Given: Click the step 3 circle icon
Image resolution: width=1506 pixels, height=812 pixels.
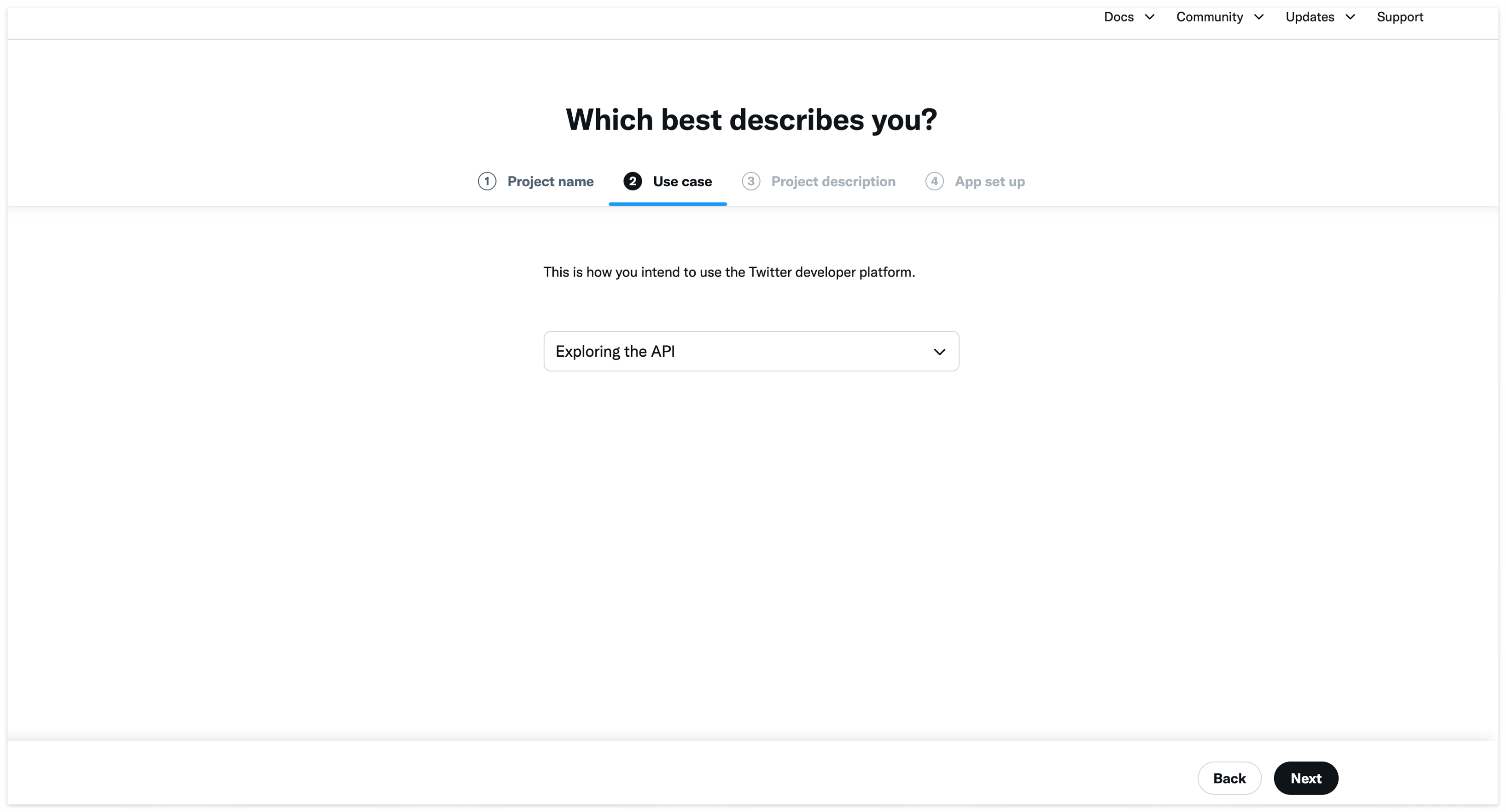Looking at the screenshot, I should pyautogui.click(x=750, y=181).
